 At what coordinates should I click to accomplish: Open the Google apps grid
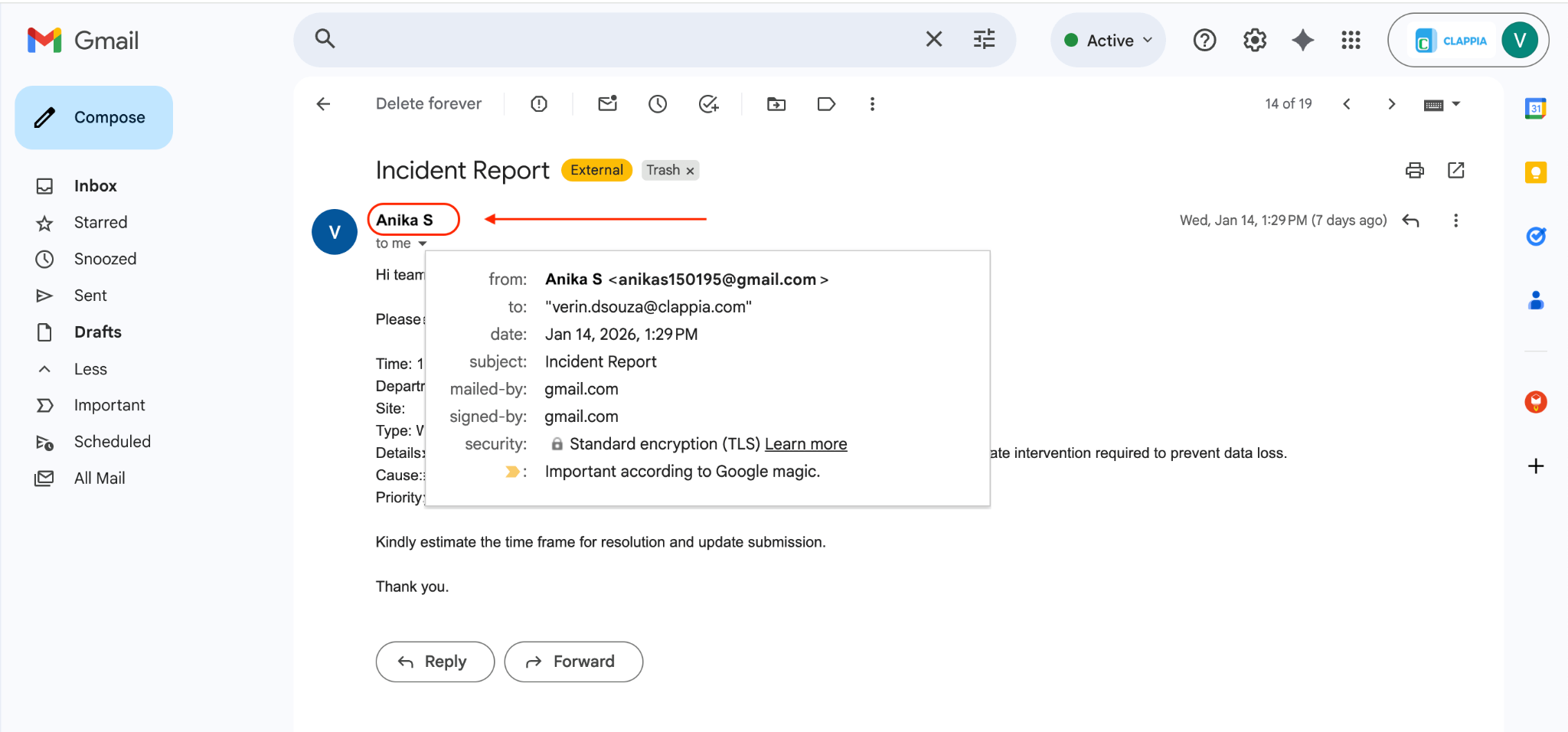1351,40
